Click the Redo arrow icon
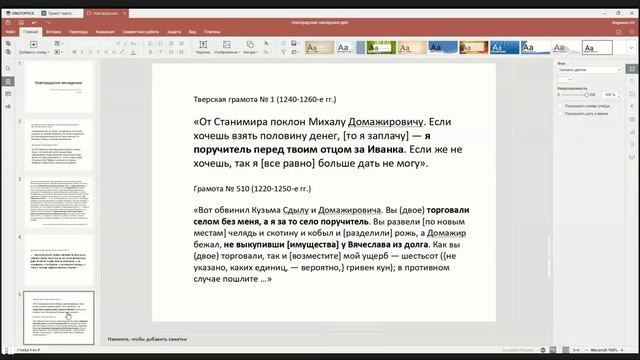The height and width of the screenshot is (360, 640). tap(48, 22)
